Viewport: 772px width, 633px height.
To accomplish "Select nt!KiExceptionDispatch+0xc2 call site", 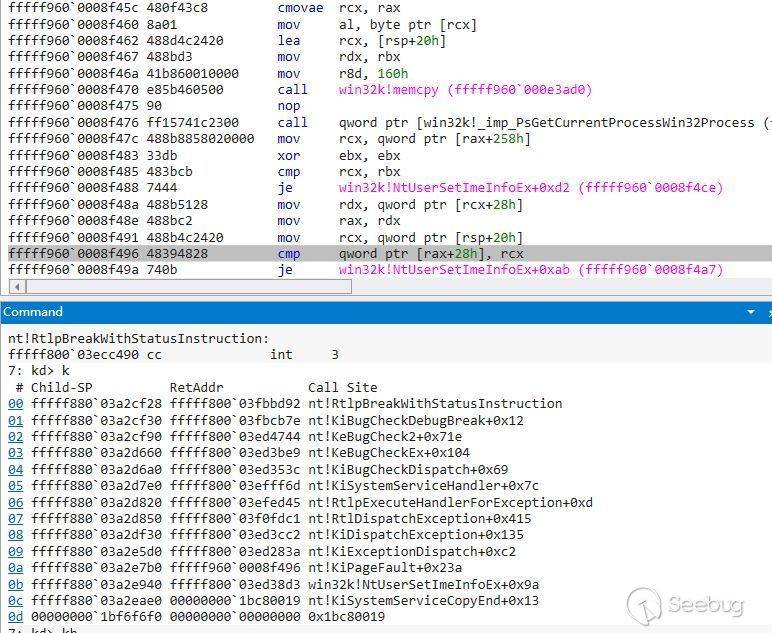I will 412,551.
